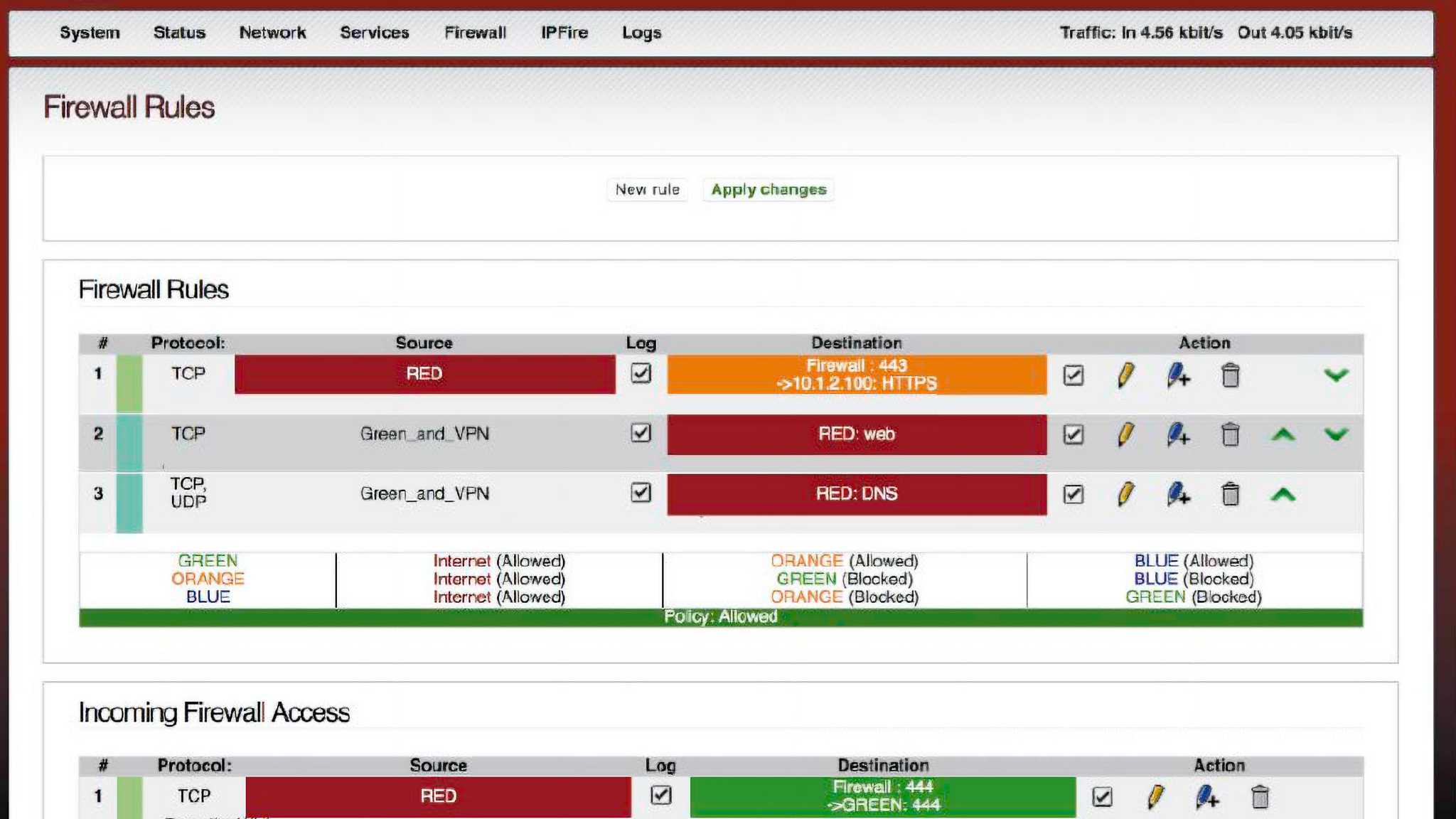Click the New rule button
The height and width of the screenshot is (819, 1456).
tap(647, 190)
